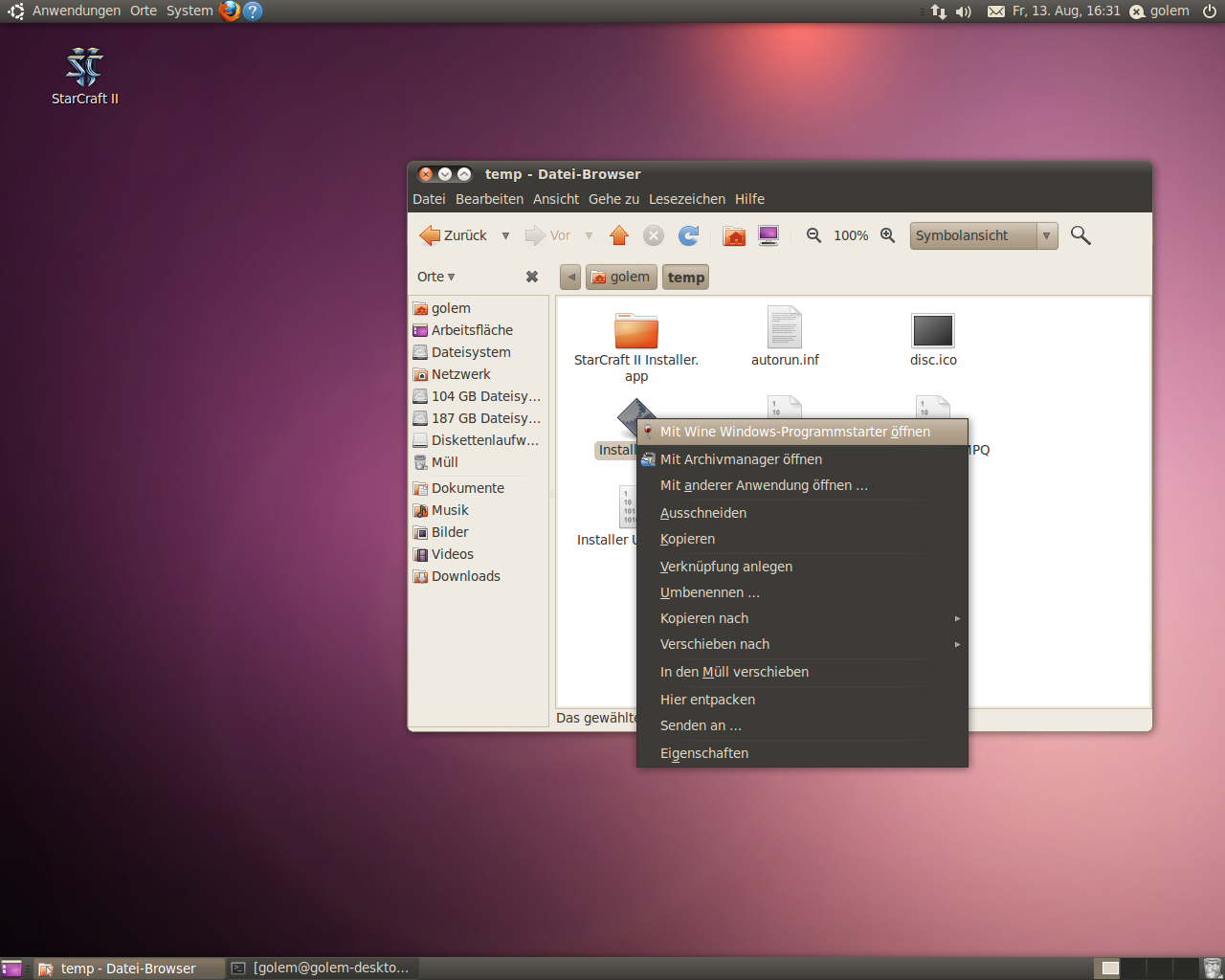Open the Orte sidebar selector dropdown
1225x980 pixels.
pos(435,276)
